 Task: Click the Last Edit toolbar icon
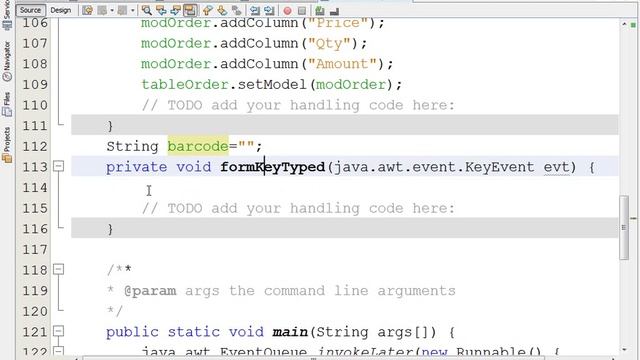(x=87, y=10)
